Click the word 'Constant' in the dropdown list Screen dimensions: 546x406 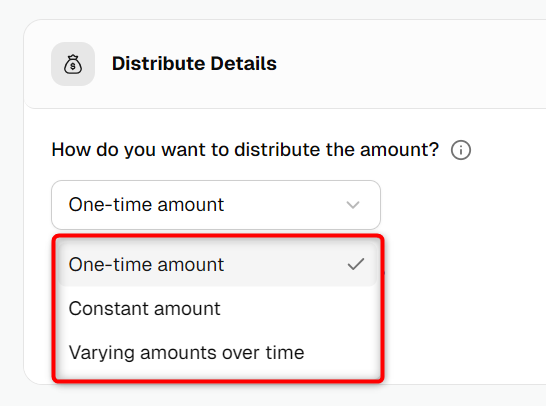pyautogui.click(x=109, y=309)
